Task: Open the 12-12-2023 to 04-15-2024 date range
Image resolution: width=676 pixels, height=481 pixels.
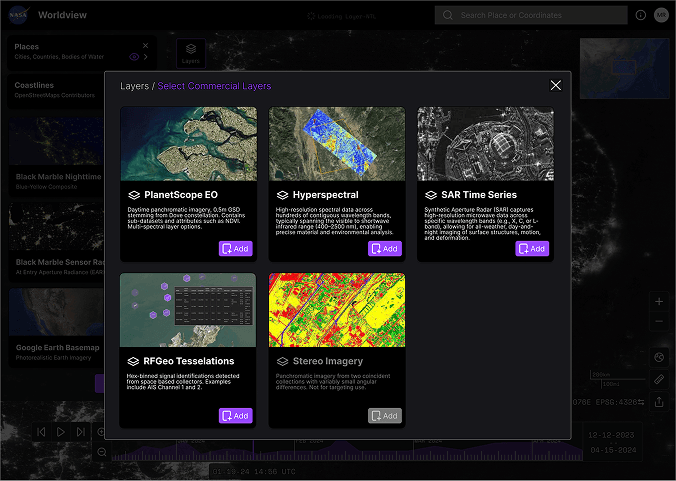Action: point(613,443)
